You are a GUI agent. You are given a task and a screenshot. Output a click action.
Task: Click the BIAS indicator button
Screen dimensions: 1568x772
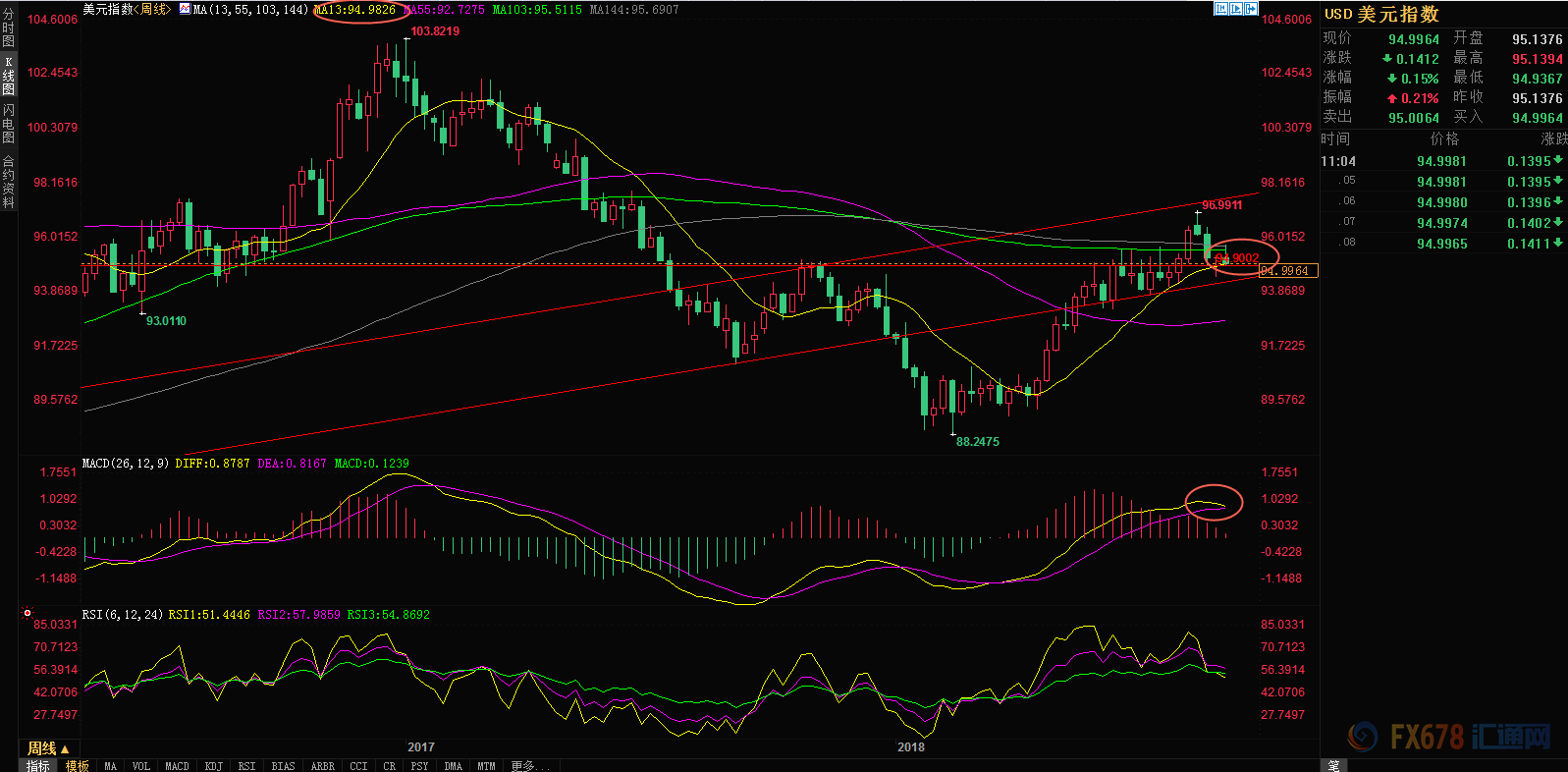(x=283, y=766)
